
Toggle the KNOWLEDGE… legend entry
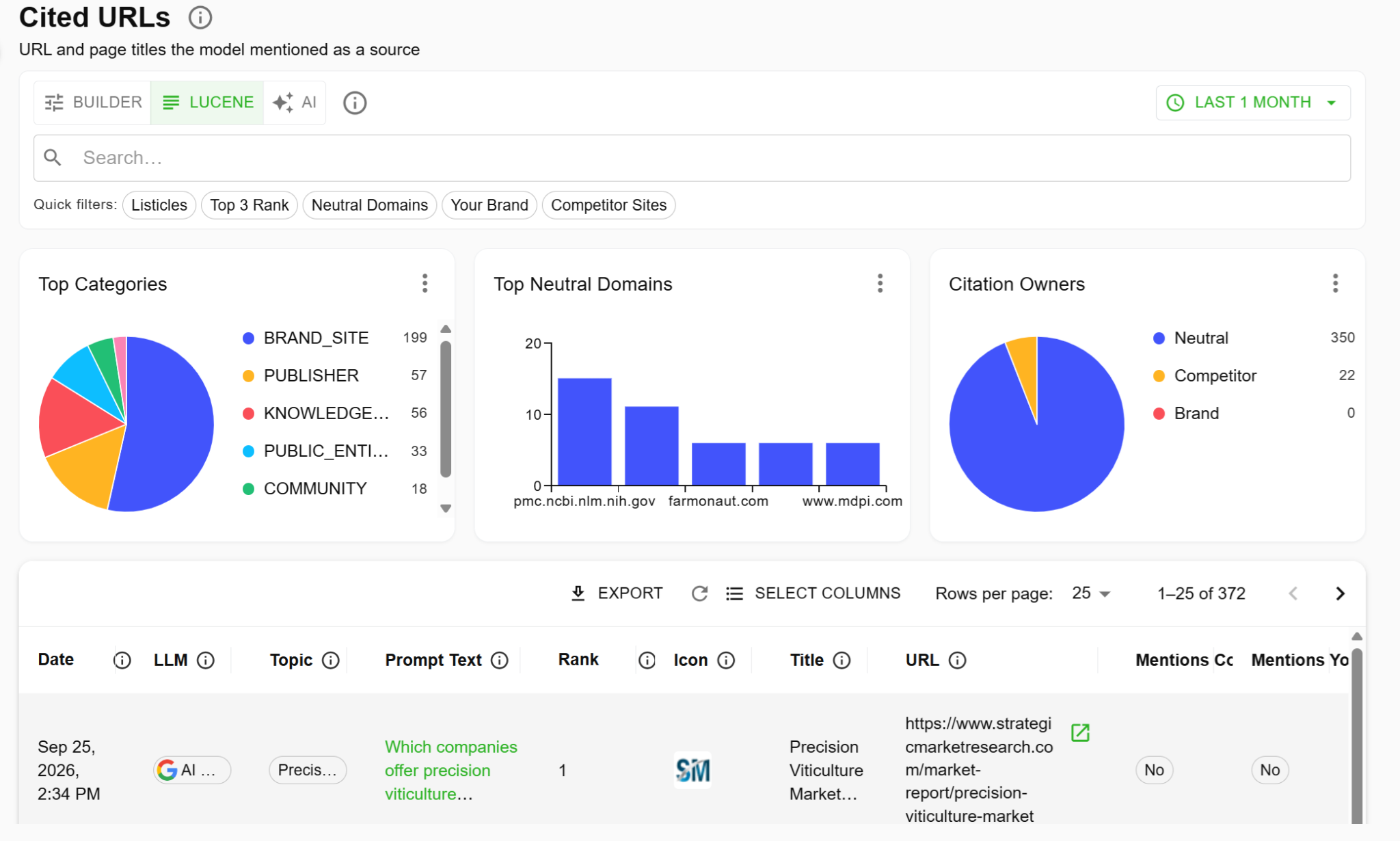335,413
